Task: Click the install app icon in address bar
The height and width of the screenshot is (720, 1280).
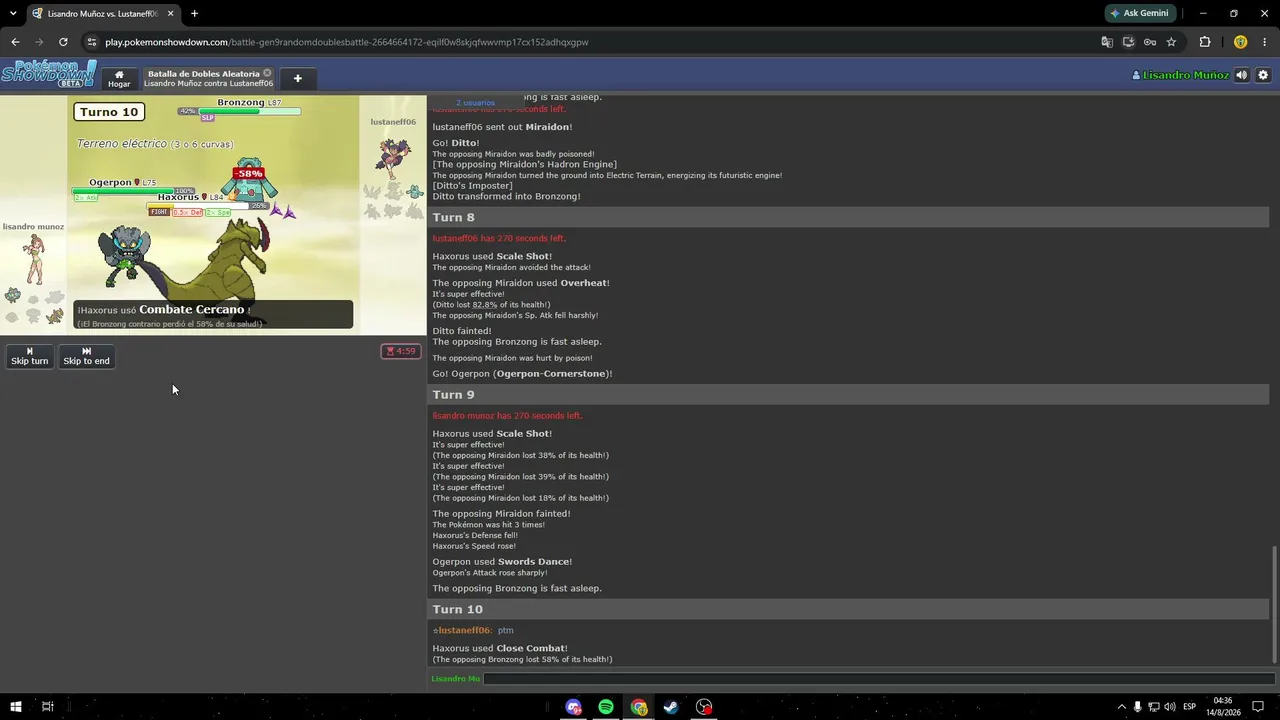Action: coord(1128,42)
